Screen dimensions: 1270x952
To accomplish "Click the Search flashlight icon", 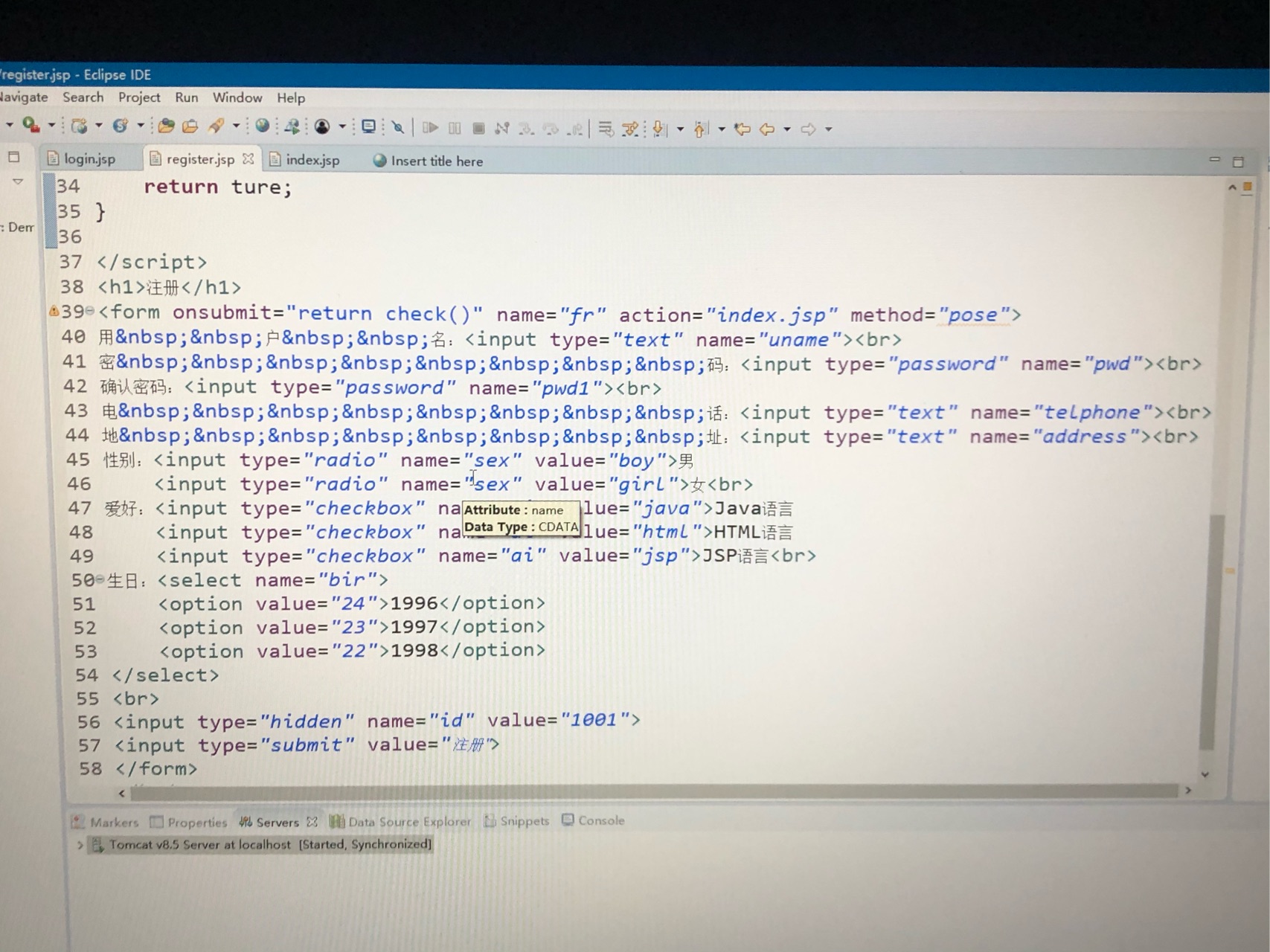I will click(217, 126).
